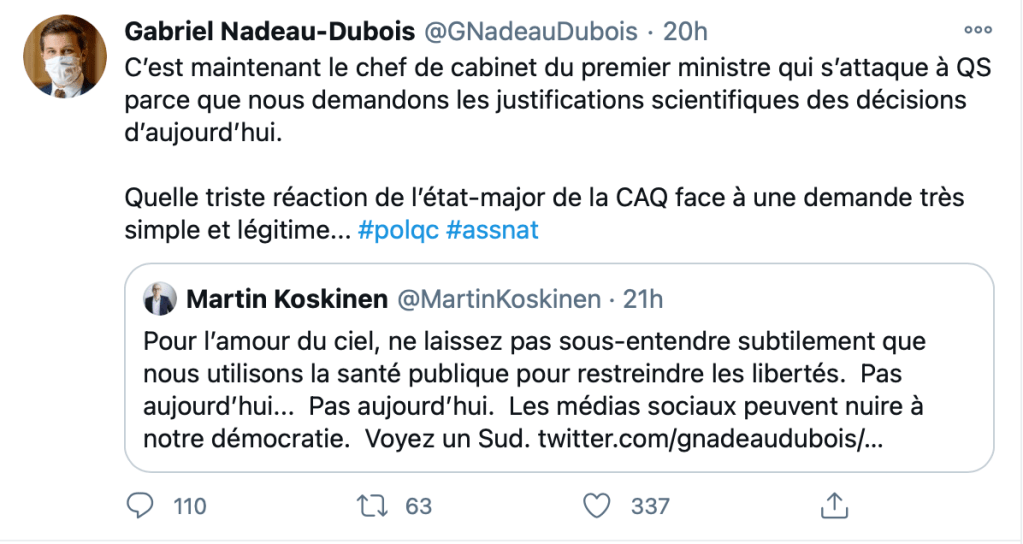Click the Gabriel Nadeau-Dubois display name

tap(269, 32)
